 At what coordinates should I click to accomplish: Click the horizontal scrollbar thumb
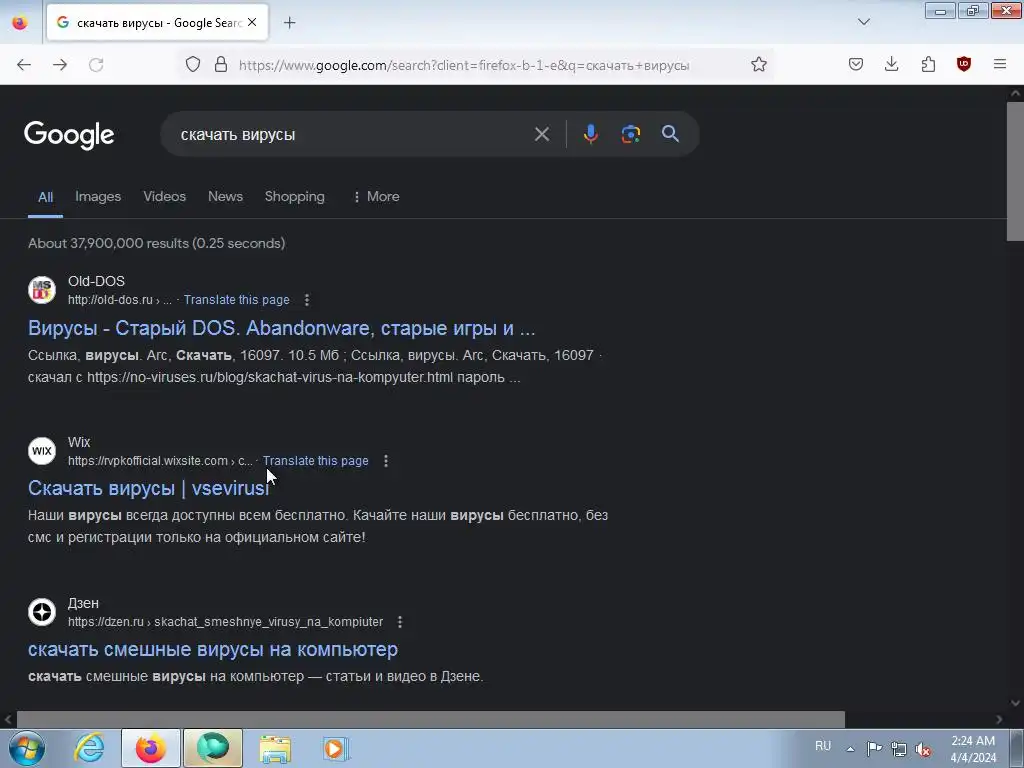pos(430,720)
